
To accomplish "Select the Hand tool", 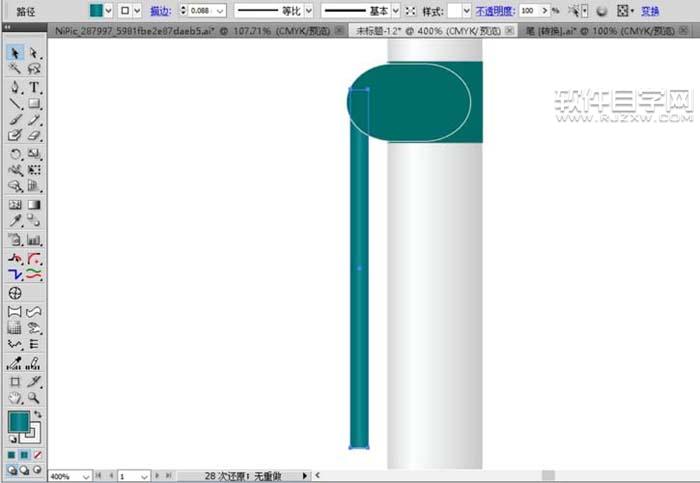I will click(15, 397).
